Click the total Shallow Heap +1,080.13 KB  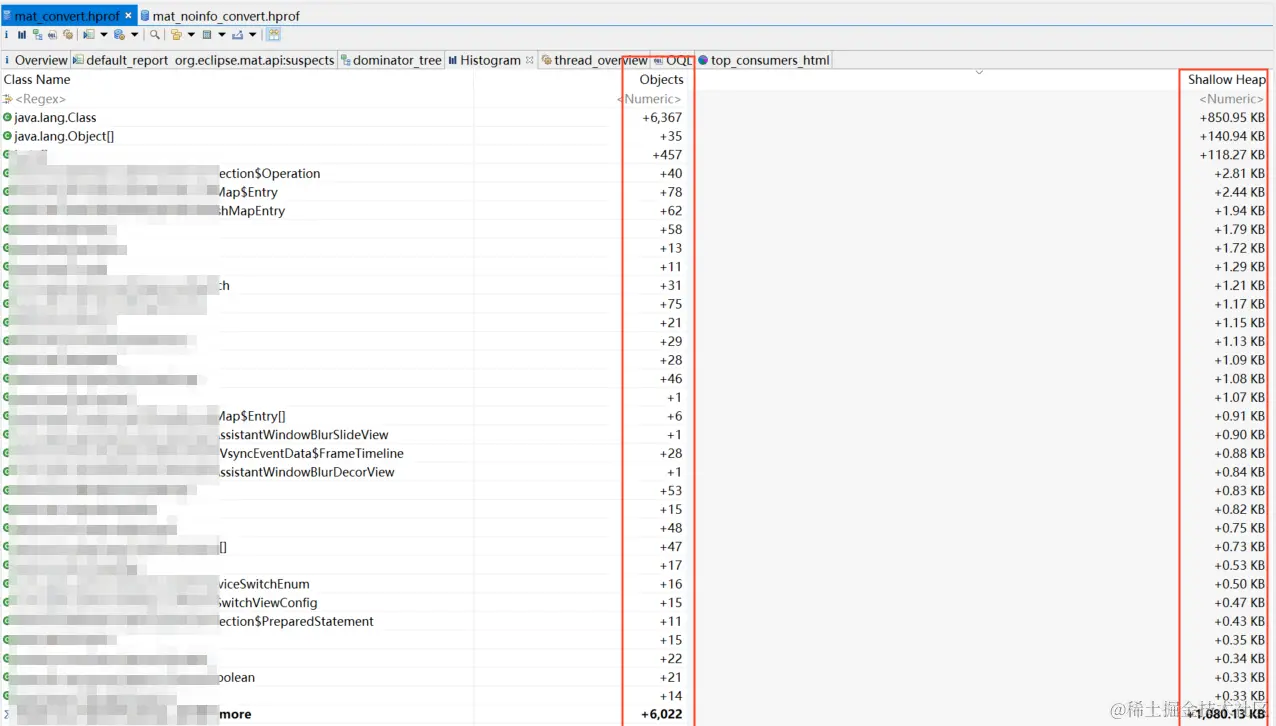pos(1226,715)
